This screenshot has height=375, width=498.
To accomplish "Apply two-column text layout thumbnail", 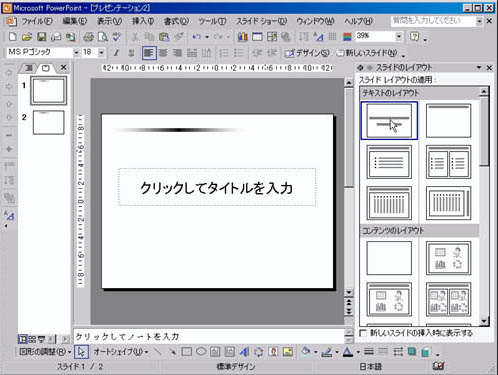I will [448, 162].
